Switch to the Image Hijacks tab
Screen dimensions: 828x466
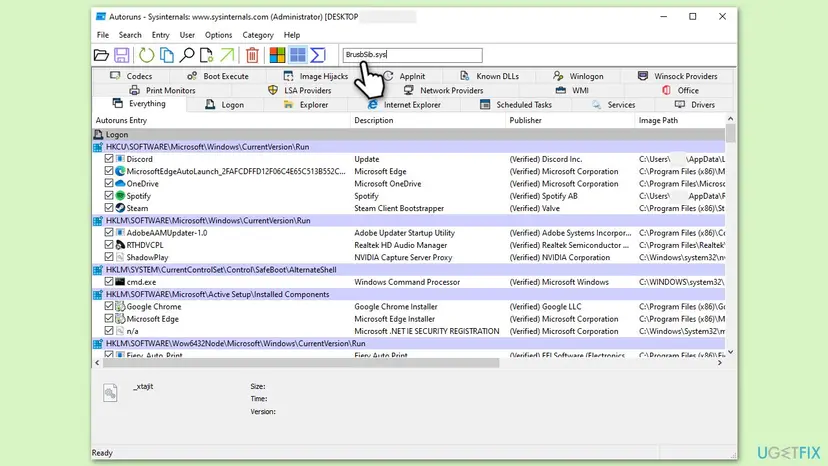(316, 76)
